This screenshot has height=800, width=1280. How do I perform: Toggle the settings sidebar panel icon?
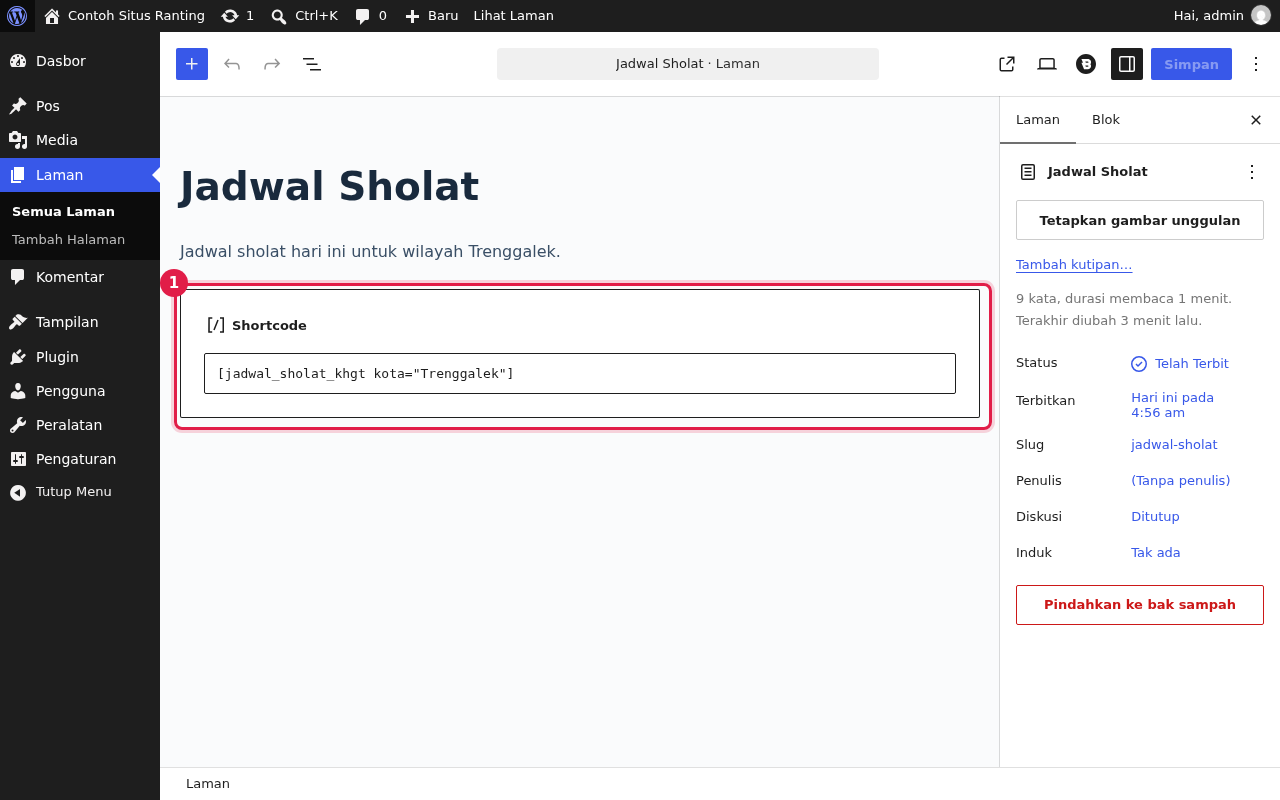click(x=1127, y=64)
